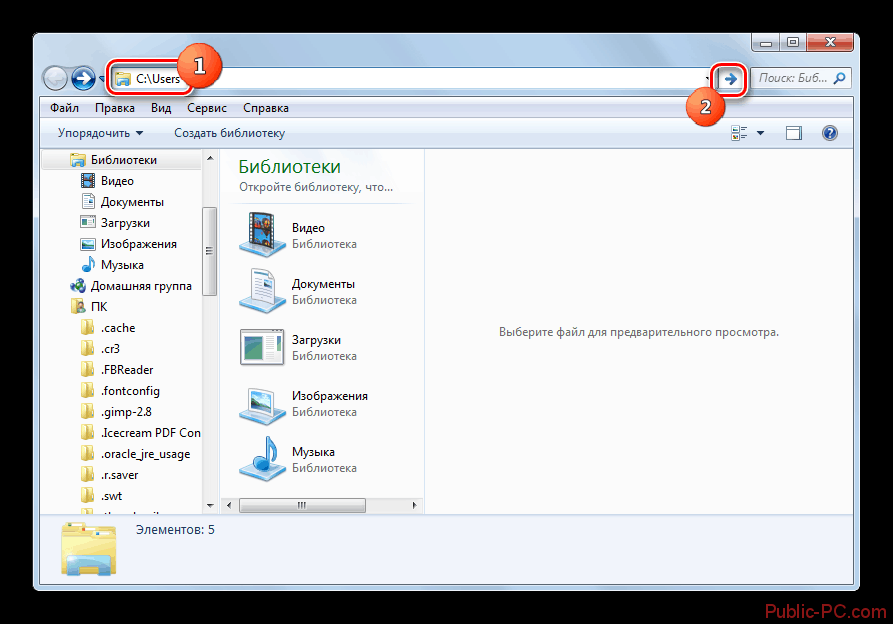Select Домашняя группа in navigation tree
This screenshot has width=893, height=624.
click(141, 286)
